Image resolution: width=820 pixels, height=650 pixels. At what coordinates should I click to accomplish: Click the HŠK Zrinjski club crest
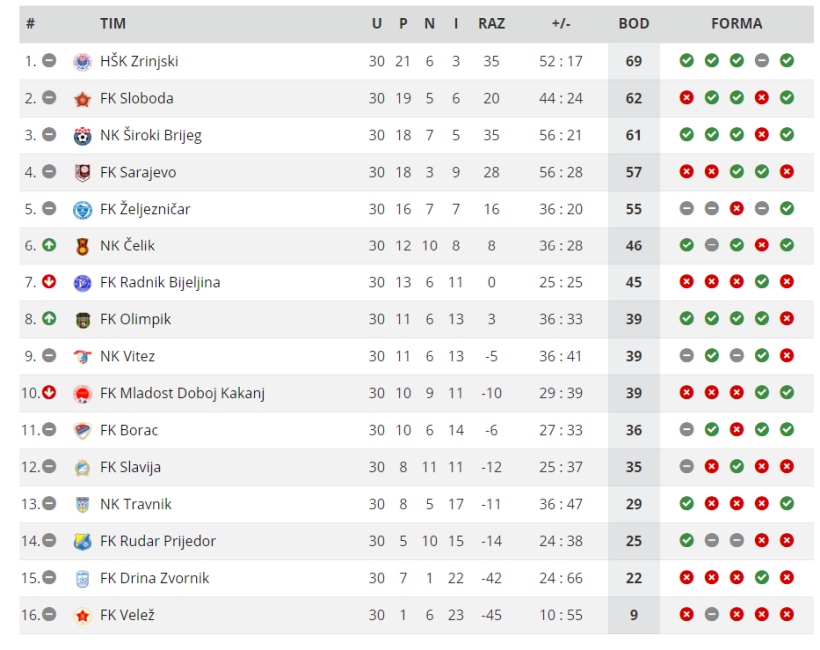point(82,62)
